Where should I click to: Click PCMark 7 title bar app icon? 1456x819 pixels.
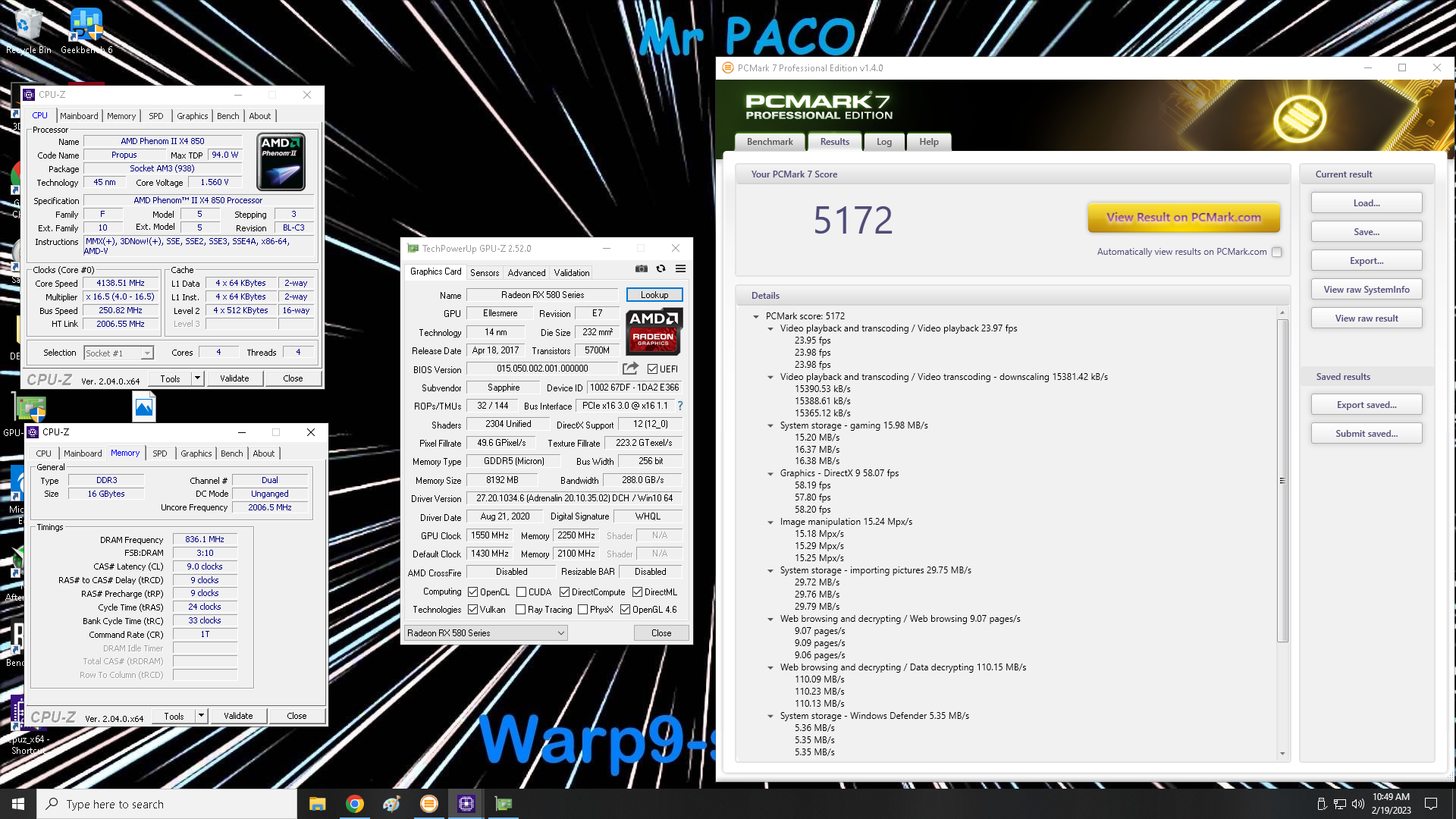click(x=728, y=67)
